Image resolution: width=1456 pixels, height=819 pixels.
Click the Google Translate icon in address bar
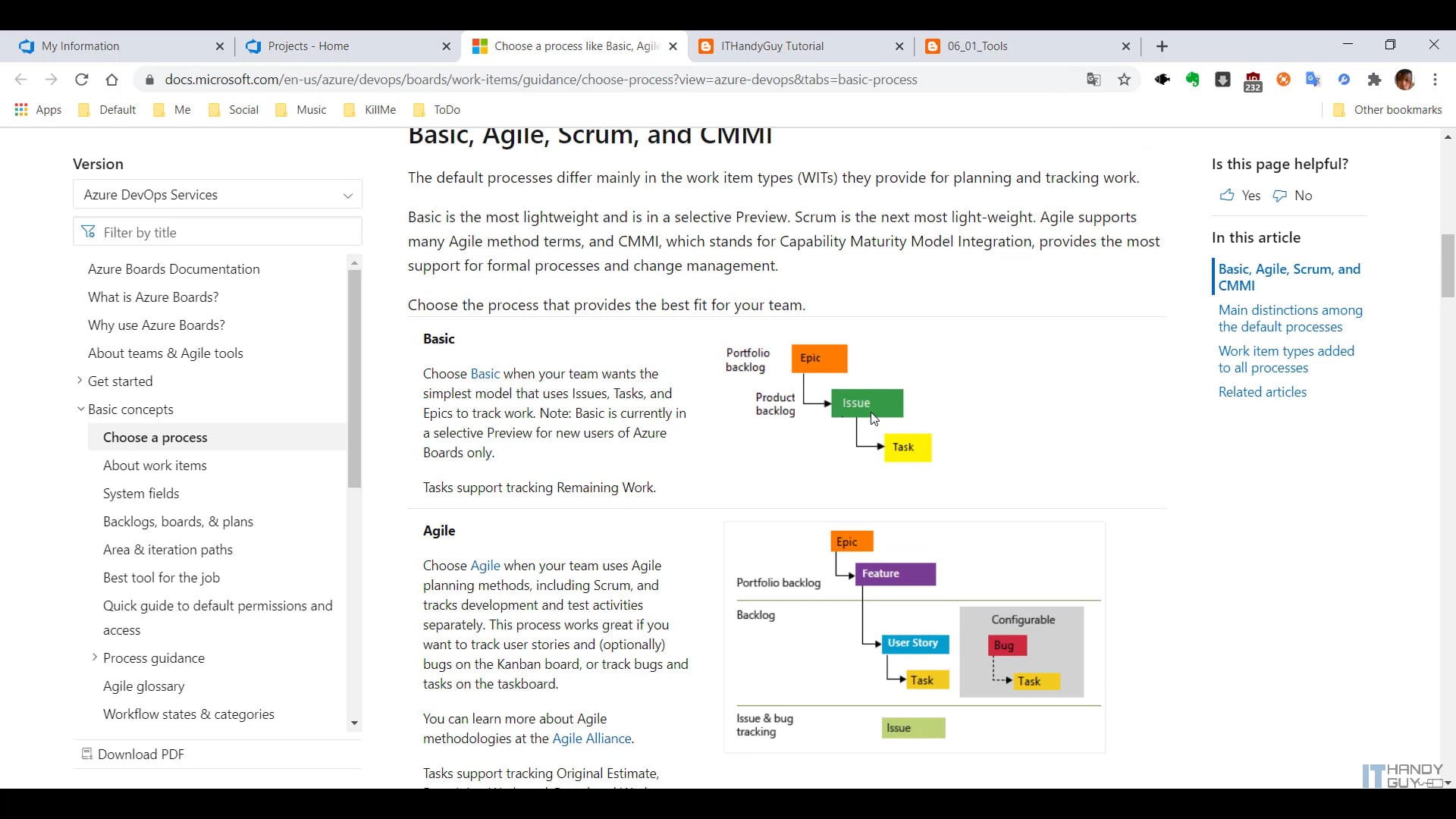coord(1094,80)
